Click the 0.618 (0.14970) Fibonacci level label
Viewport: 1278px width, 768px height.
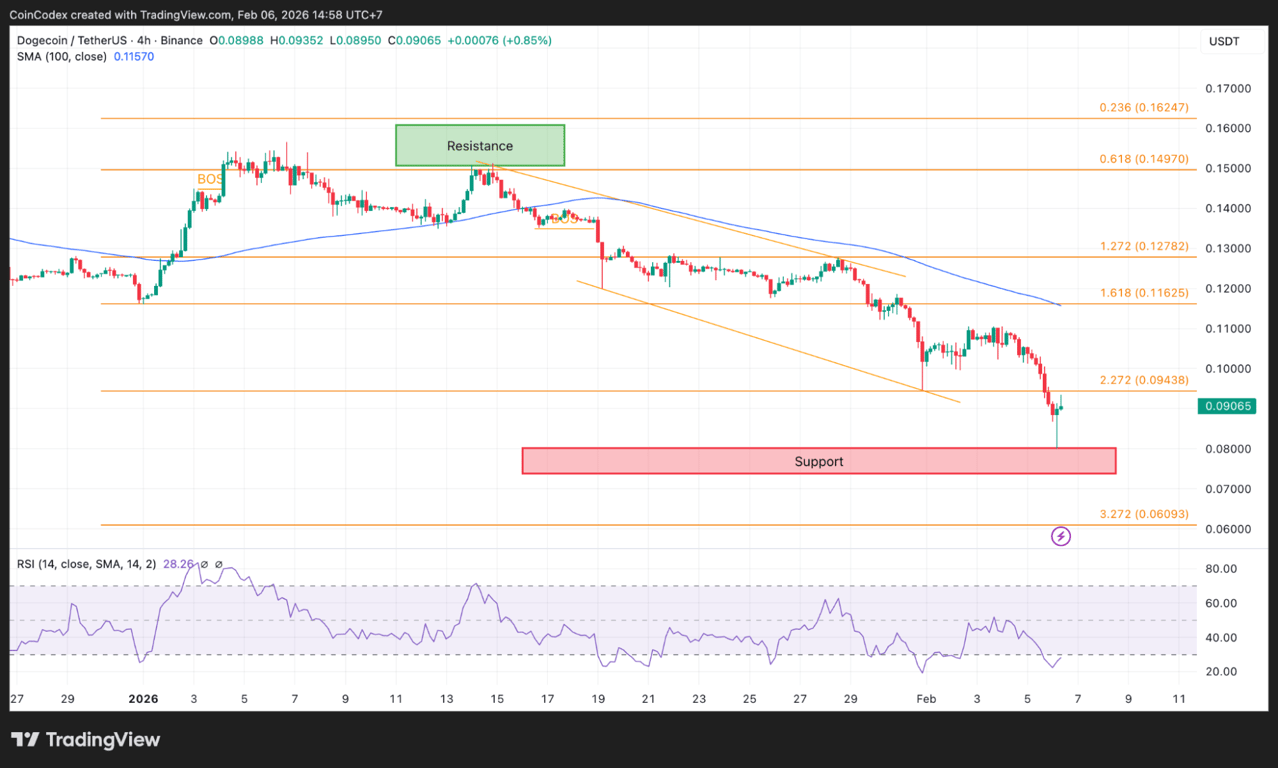pos(1144,158)
